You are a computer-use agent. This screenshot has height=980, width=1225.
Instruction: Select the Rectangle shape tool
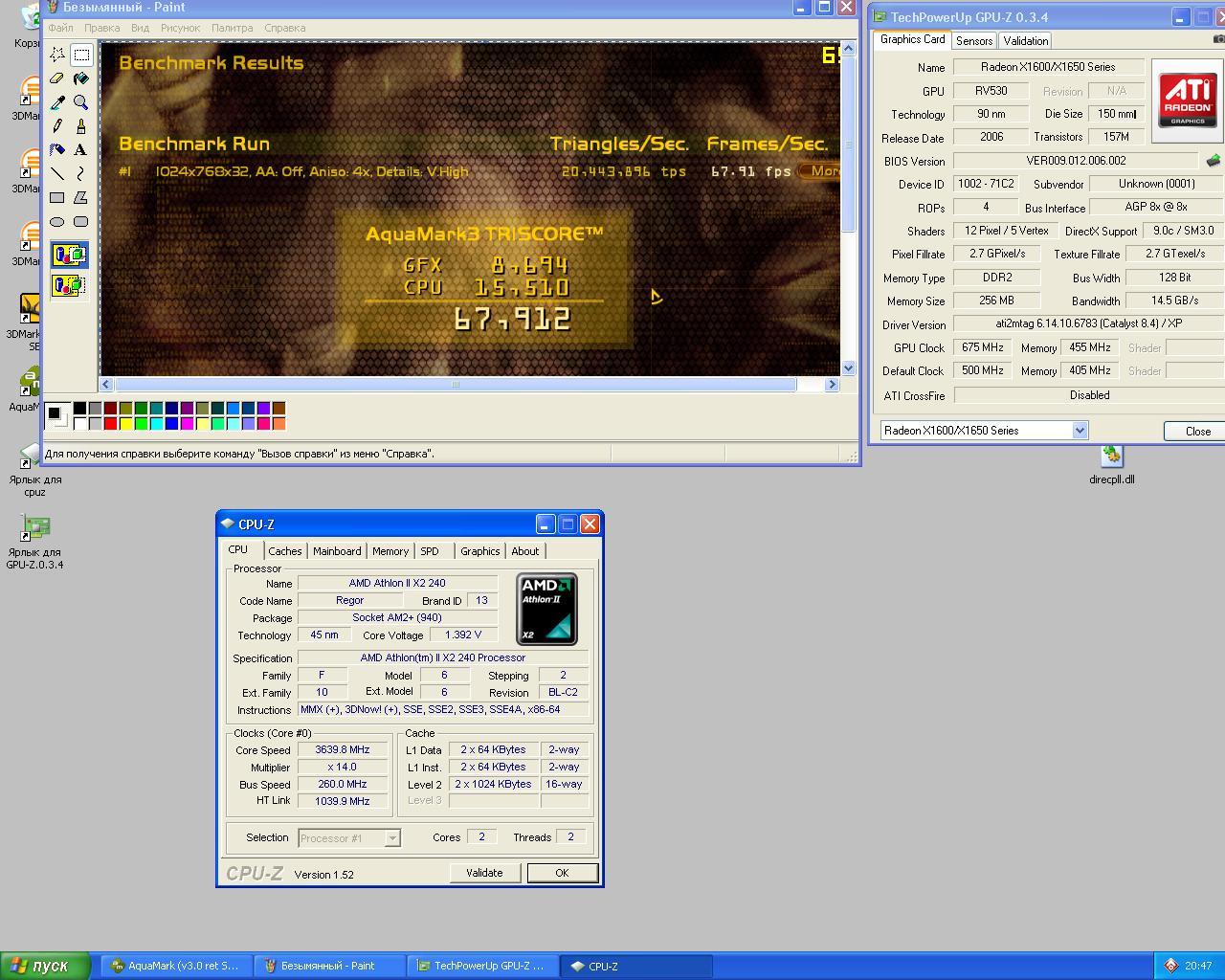pos(57,198)
